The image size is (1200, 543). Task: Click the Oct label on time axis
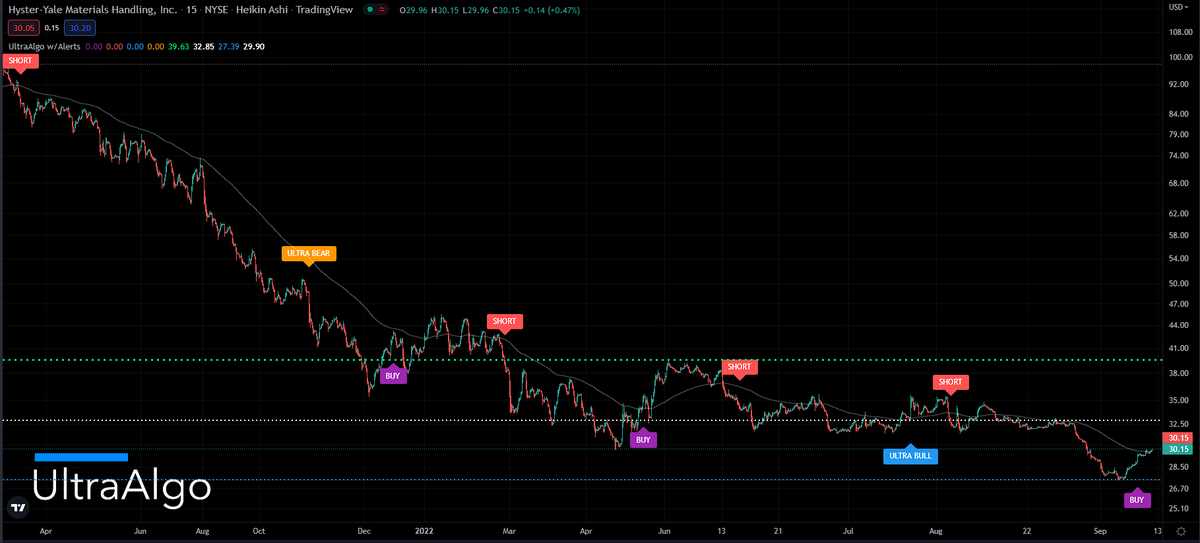[259, 534]
